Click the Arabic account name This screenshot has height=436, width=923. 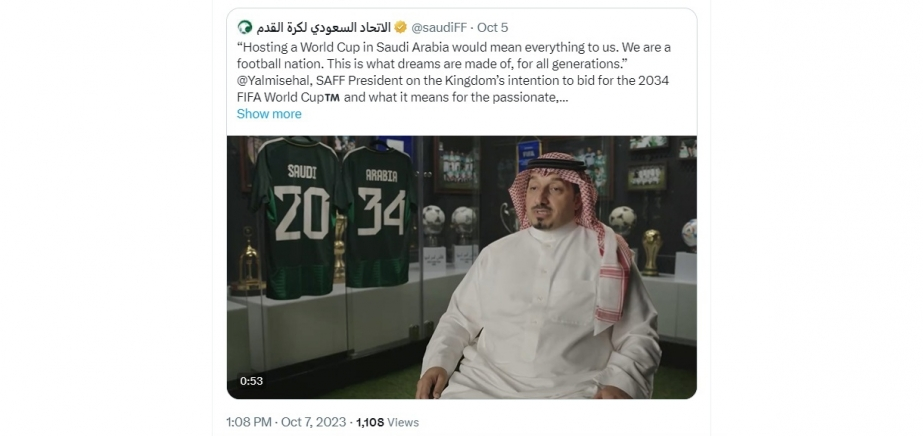tap(323, 27)
